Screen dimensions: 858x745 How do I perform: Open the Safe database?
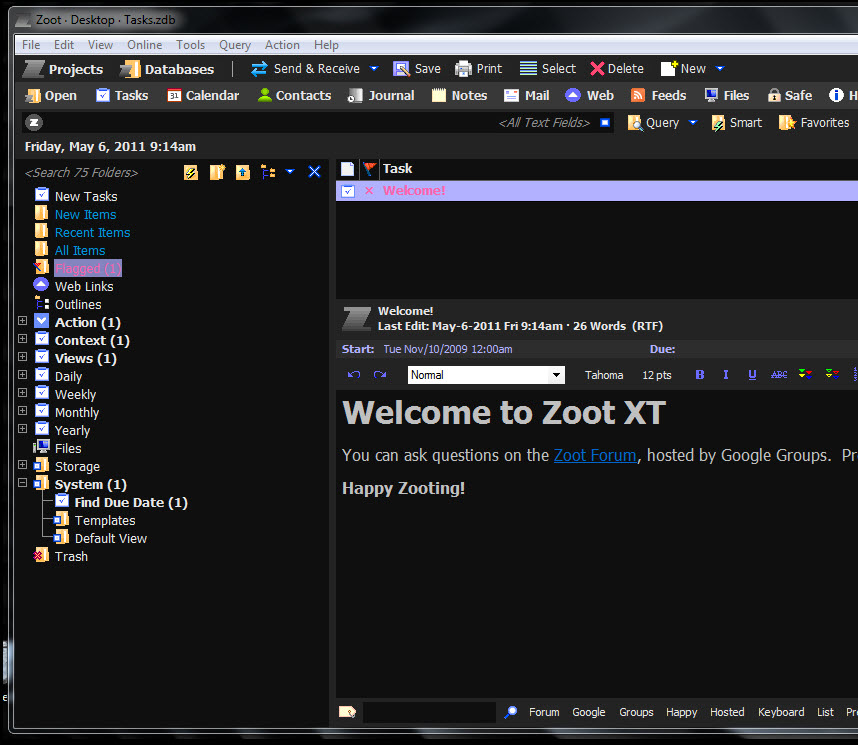point(790,95)
